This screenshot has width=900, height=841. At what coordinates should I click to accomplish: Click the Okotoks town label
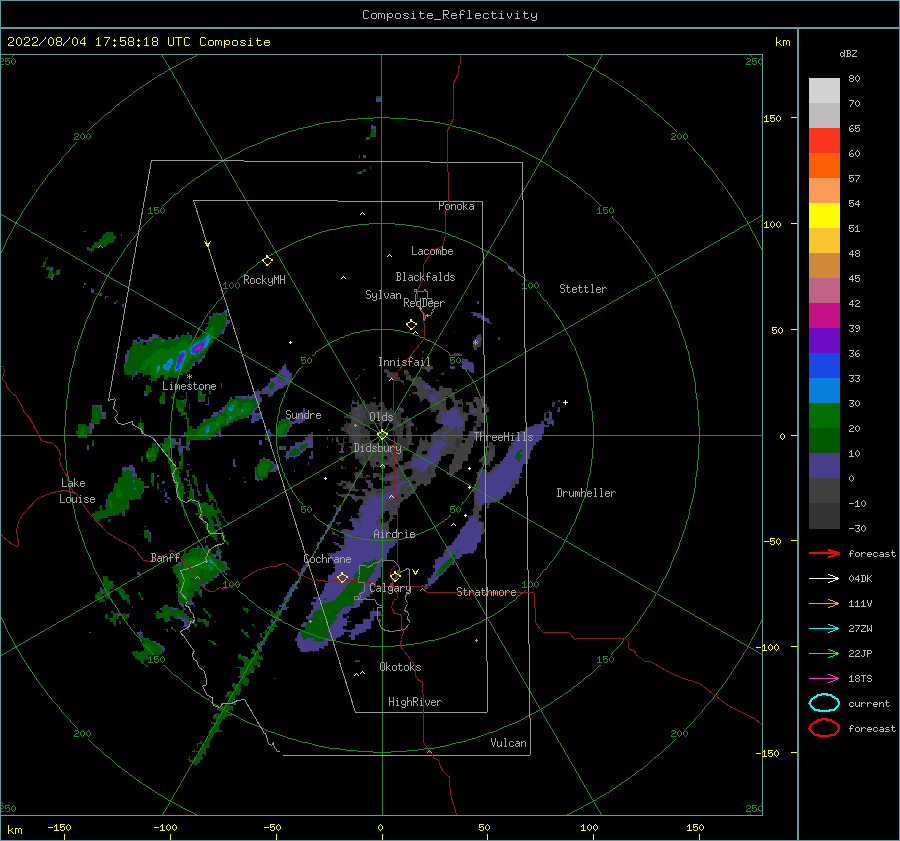[x=400, y=667]
